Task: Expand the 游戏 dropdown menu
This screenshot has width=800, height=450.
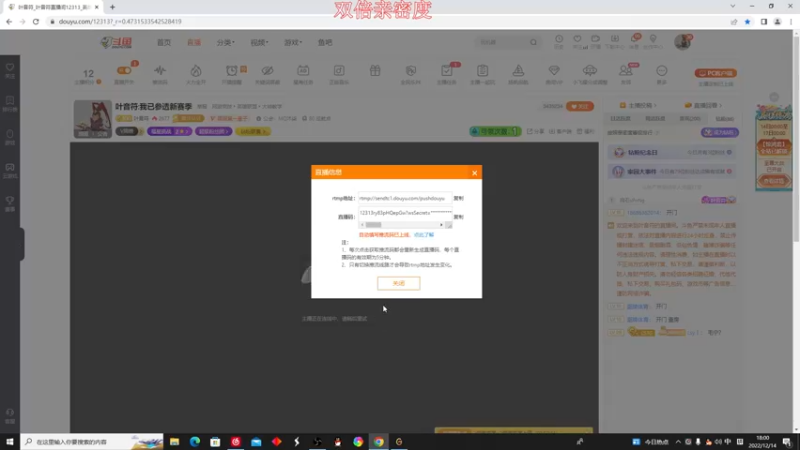Action: (x=293, y=42)
